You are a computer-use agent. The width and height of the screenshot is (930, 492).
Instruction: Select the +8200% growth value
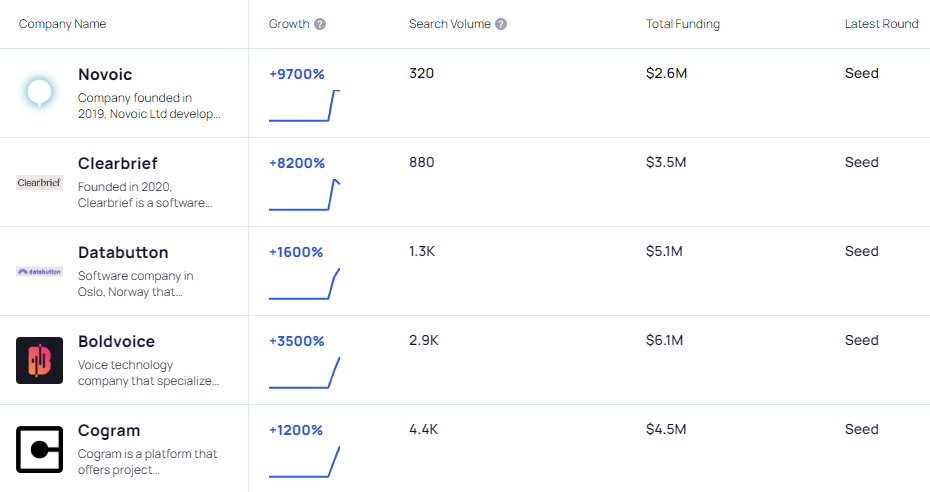[x=297, y=163]
